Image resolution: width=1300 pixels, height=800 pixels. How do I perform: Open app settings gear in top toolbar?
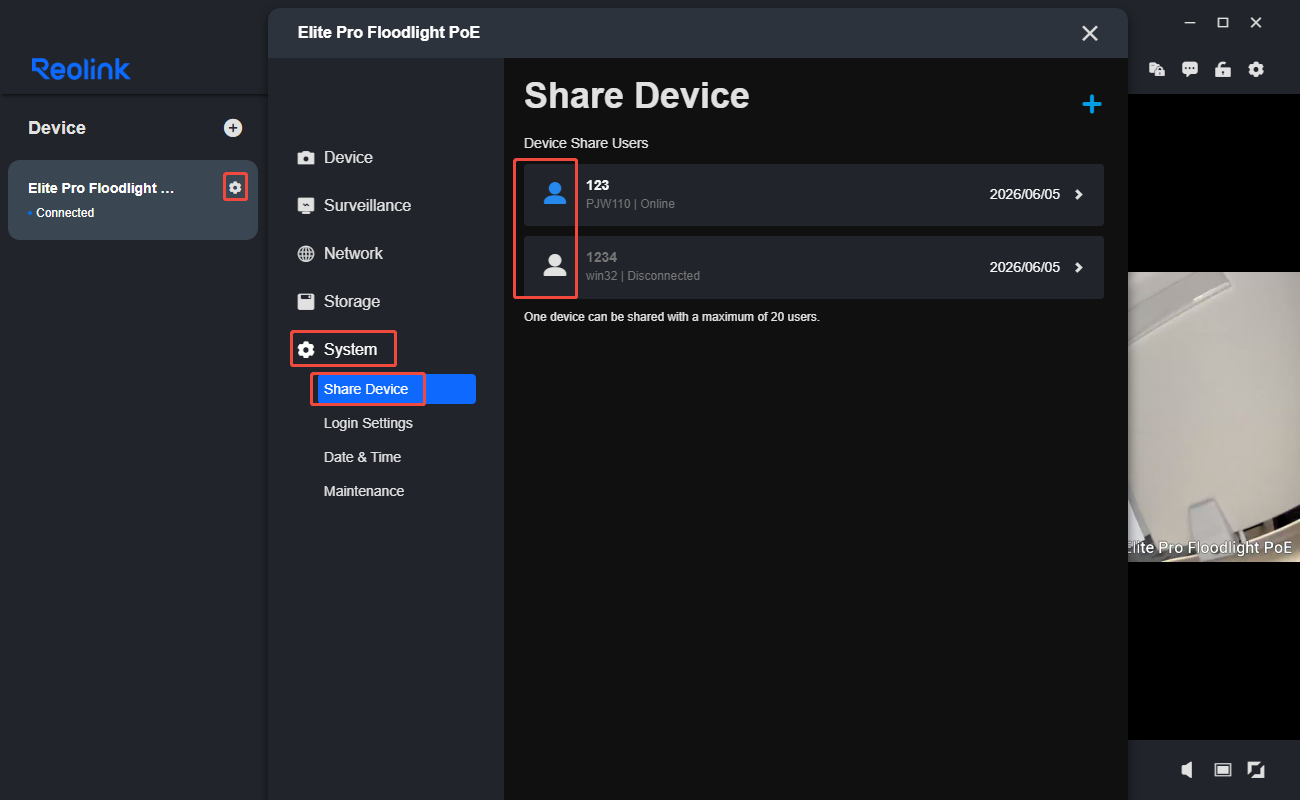[x=1256, y=69]
